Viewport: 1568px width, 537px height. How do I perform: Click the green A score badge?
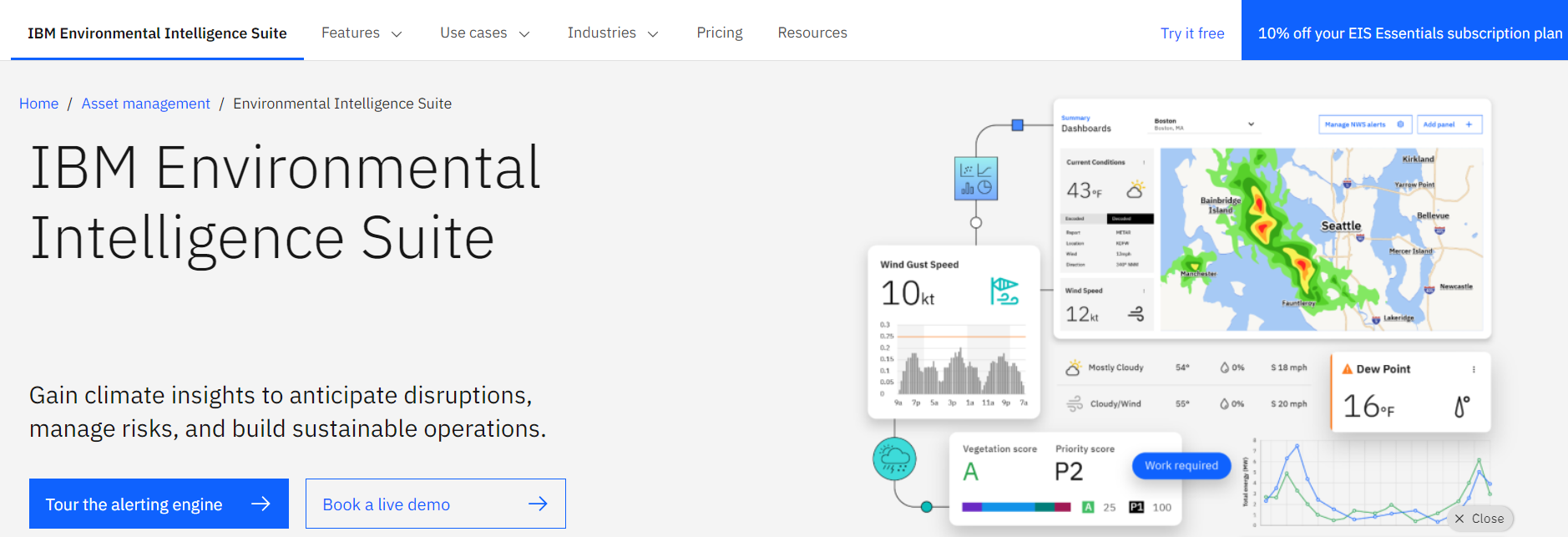click(x=1088, y=507)
